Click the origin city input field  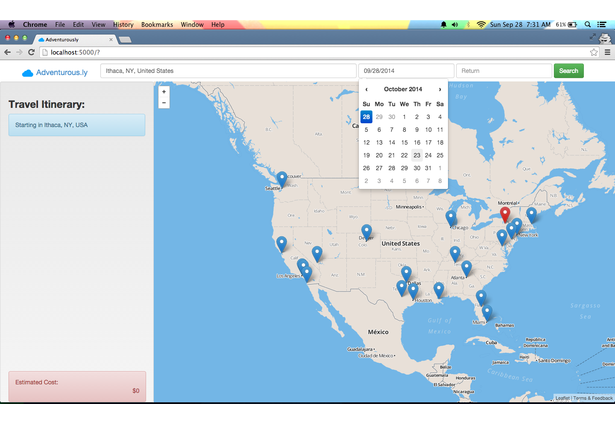point(228,71)
